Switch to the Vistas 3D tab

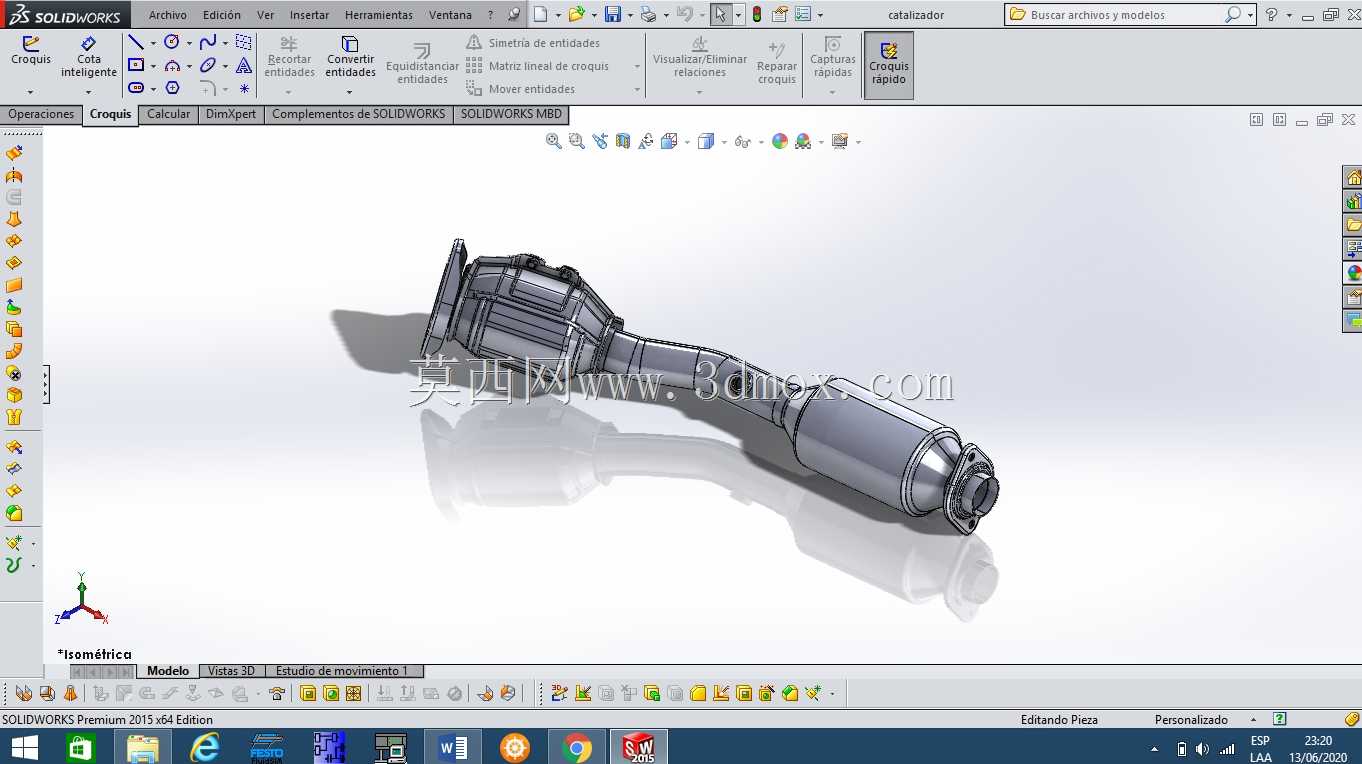click(x=232, y=671)
